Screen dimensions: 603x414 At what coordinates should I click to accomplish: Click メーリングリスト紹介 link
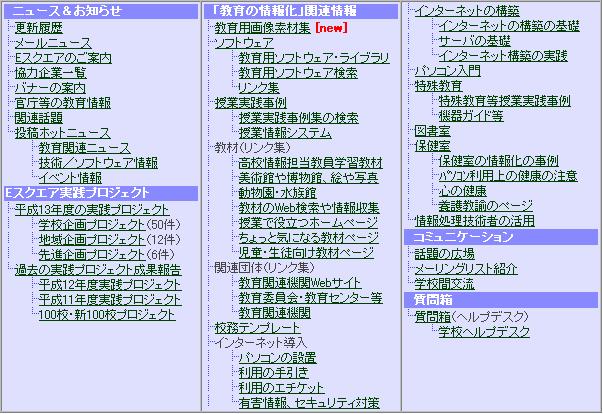point(465,269)
